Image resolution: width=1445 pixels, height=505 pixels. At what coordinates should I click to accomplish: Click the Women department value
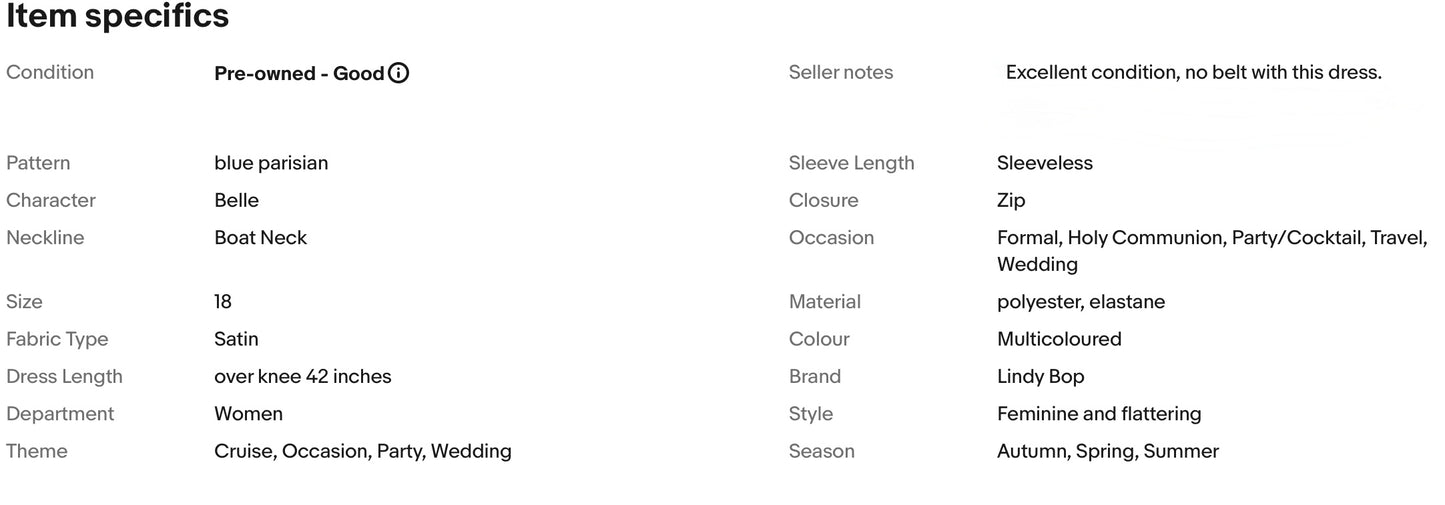tap(248, 414)
